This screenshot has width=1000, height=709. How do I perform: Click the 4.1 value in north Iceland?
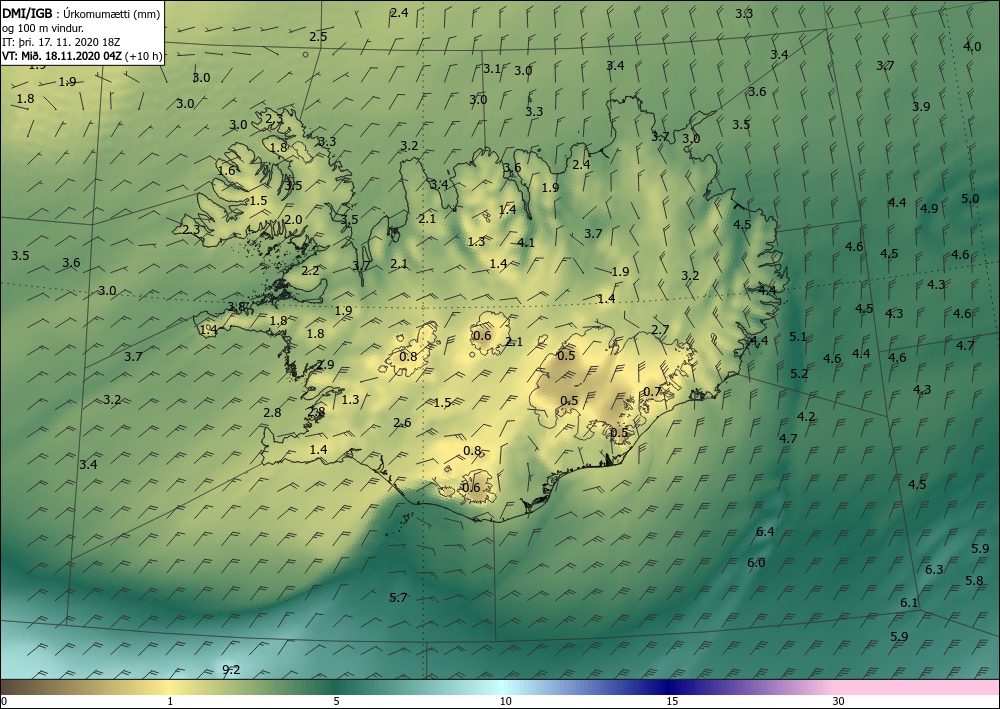click(x=526, y=242)
